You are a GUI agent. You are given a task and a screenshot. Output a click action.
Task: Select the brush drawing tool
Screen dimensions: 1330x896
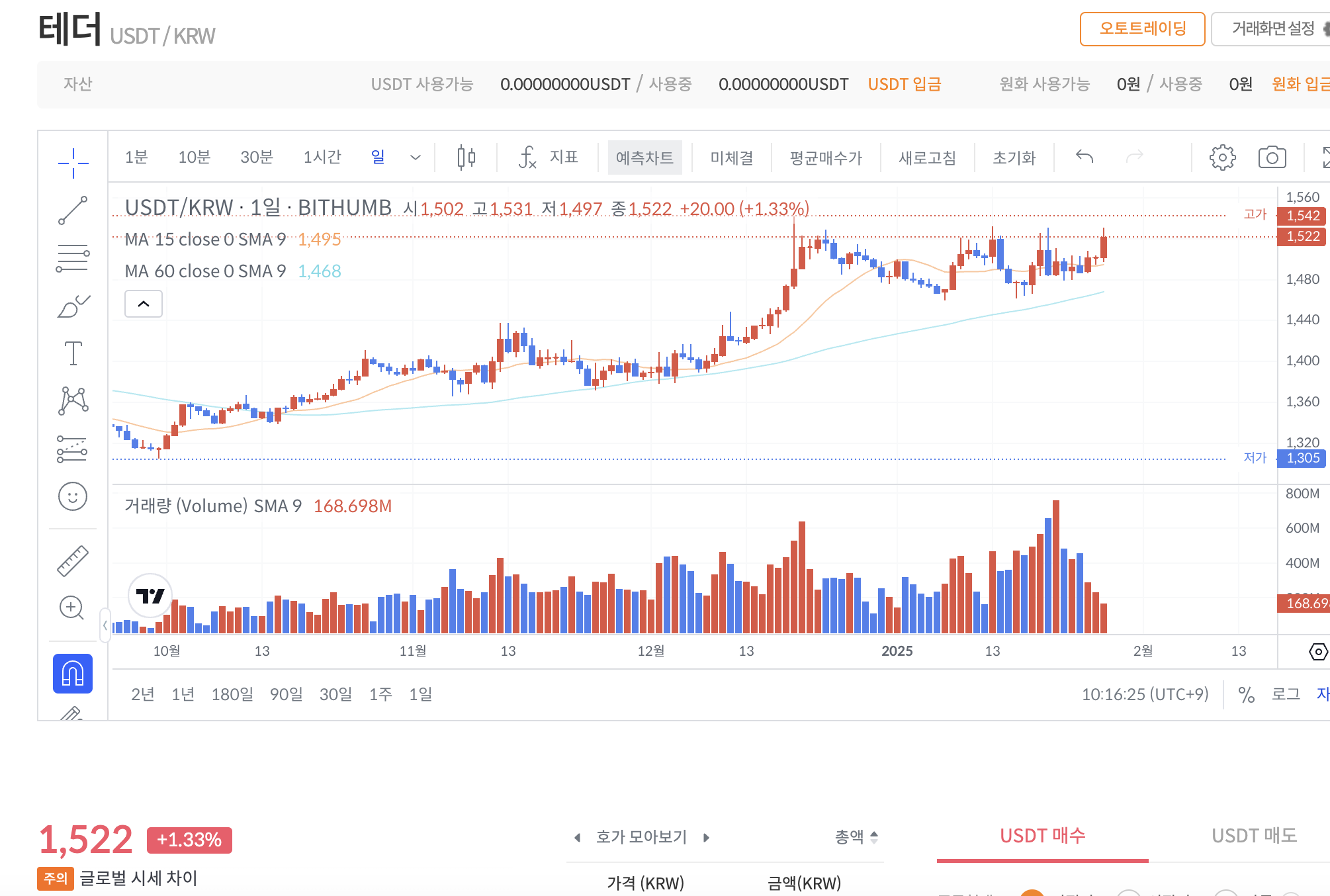click(73, 306)
